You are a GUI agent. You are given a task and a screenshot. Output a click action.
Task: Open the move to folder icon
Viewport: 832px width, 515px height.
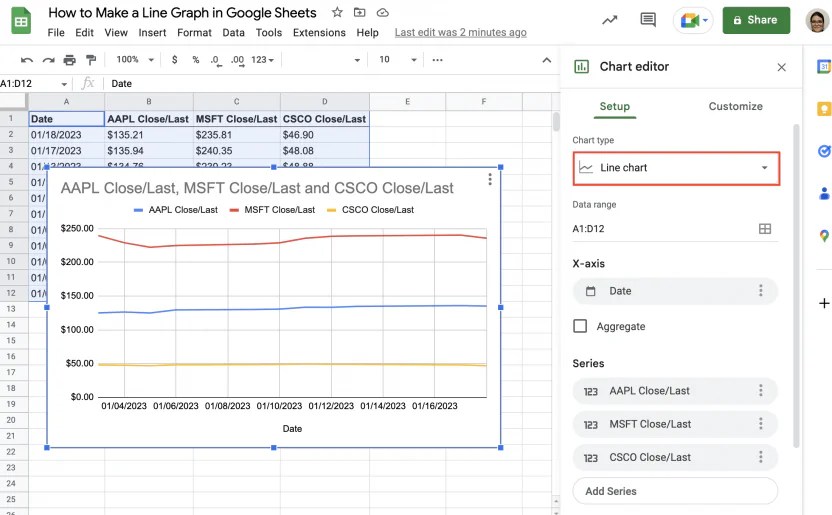(360, 12)
